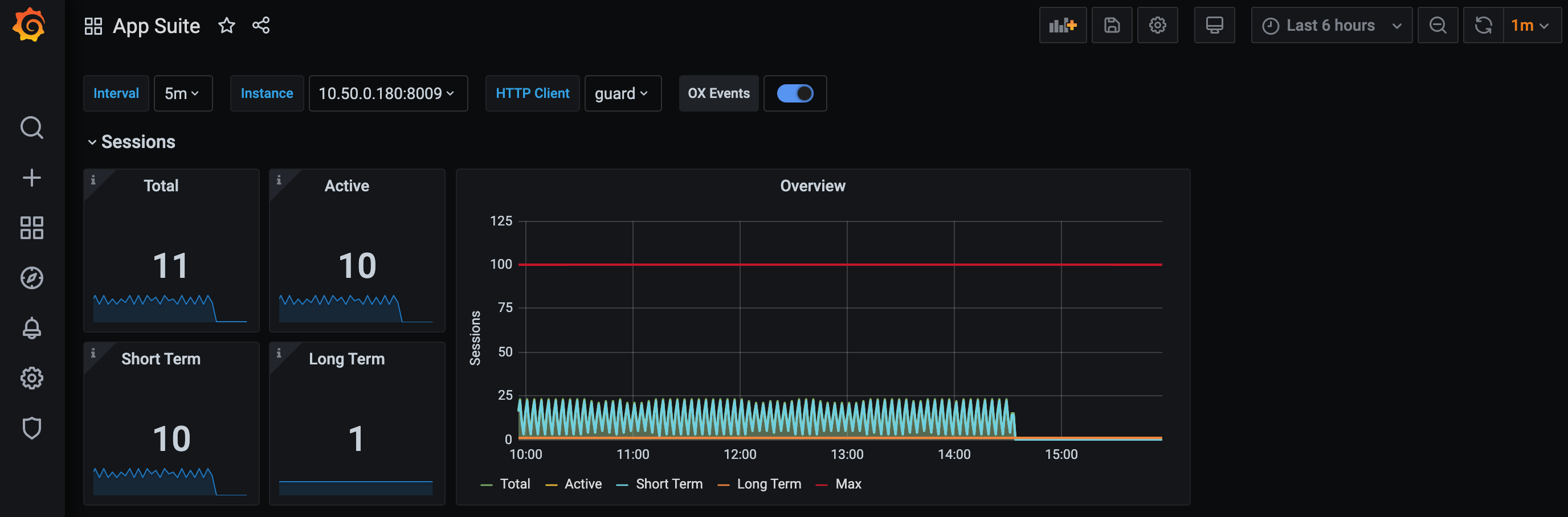Click the Long Term panel value 1
Viewport: 1568px width, 517px height.
click(356, 438)
